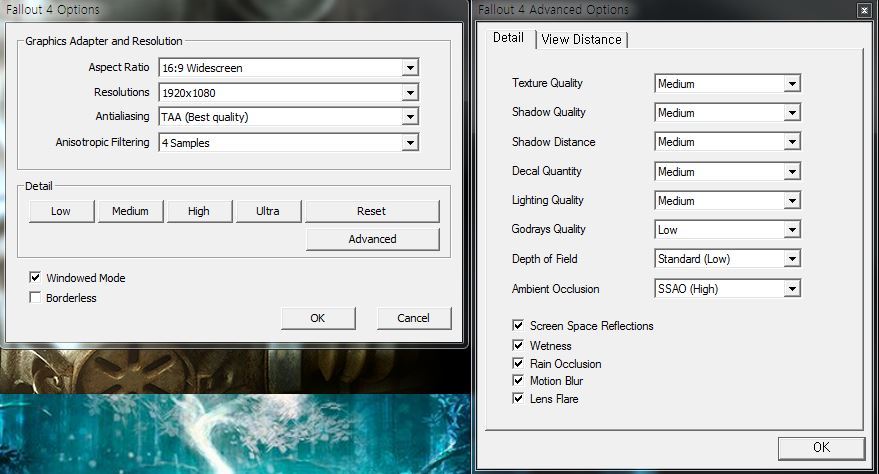
Task: Disable the Motion Blur checkbox
Action: point(518,380)
